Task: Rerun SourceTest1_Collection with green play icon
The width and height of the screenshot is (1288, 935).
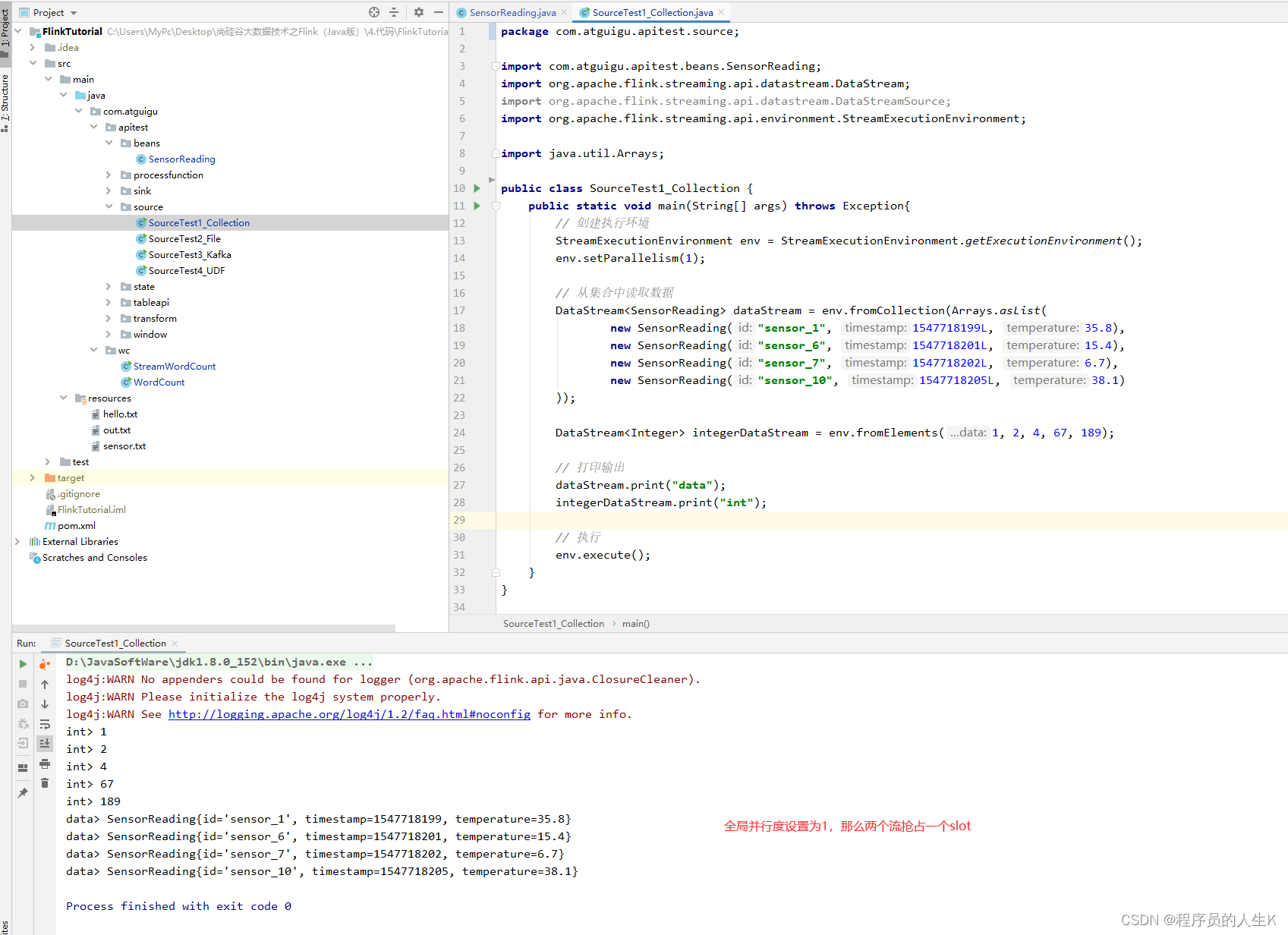Action: click(23, 664)
